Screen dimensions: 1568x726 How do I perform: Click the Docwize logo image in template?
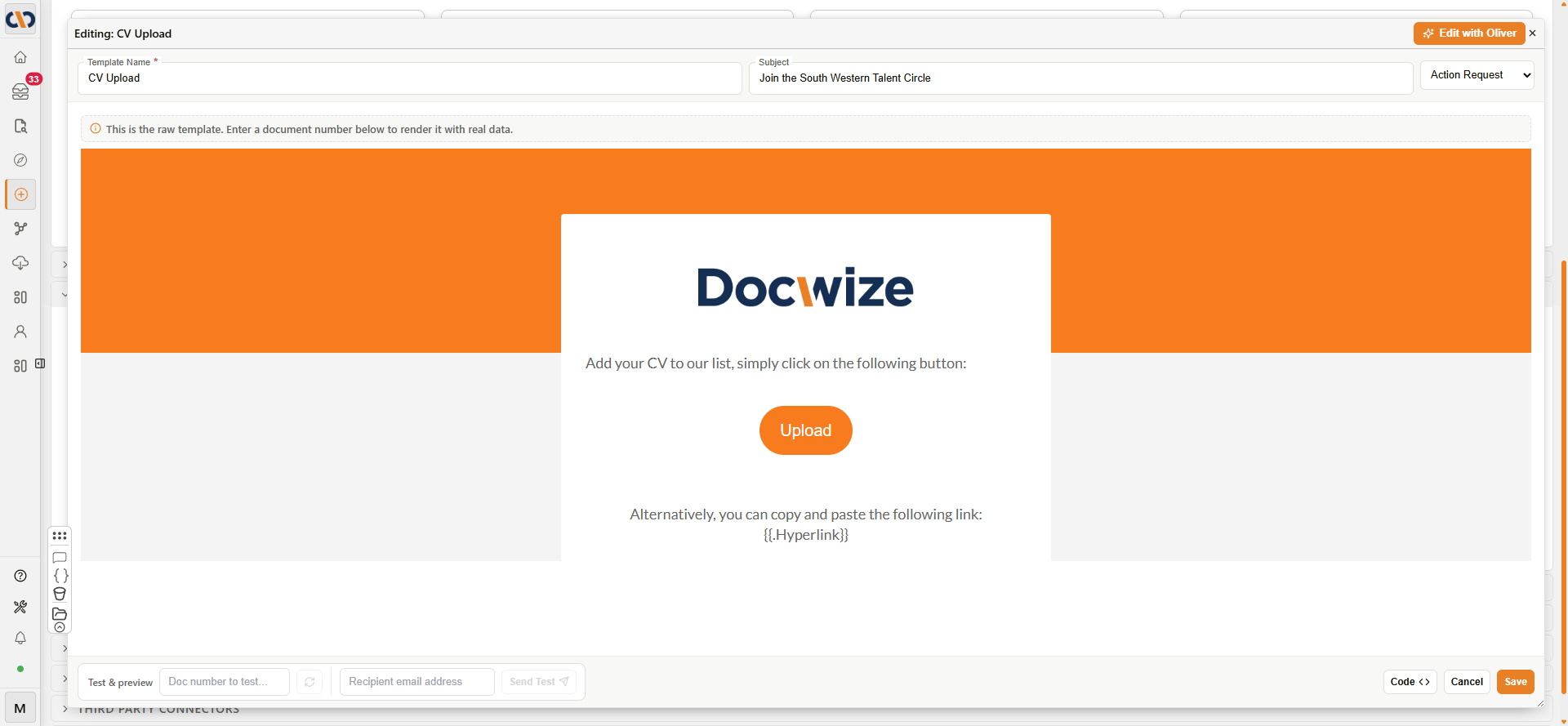[806, 287]
